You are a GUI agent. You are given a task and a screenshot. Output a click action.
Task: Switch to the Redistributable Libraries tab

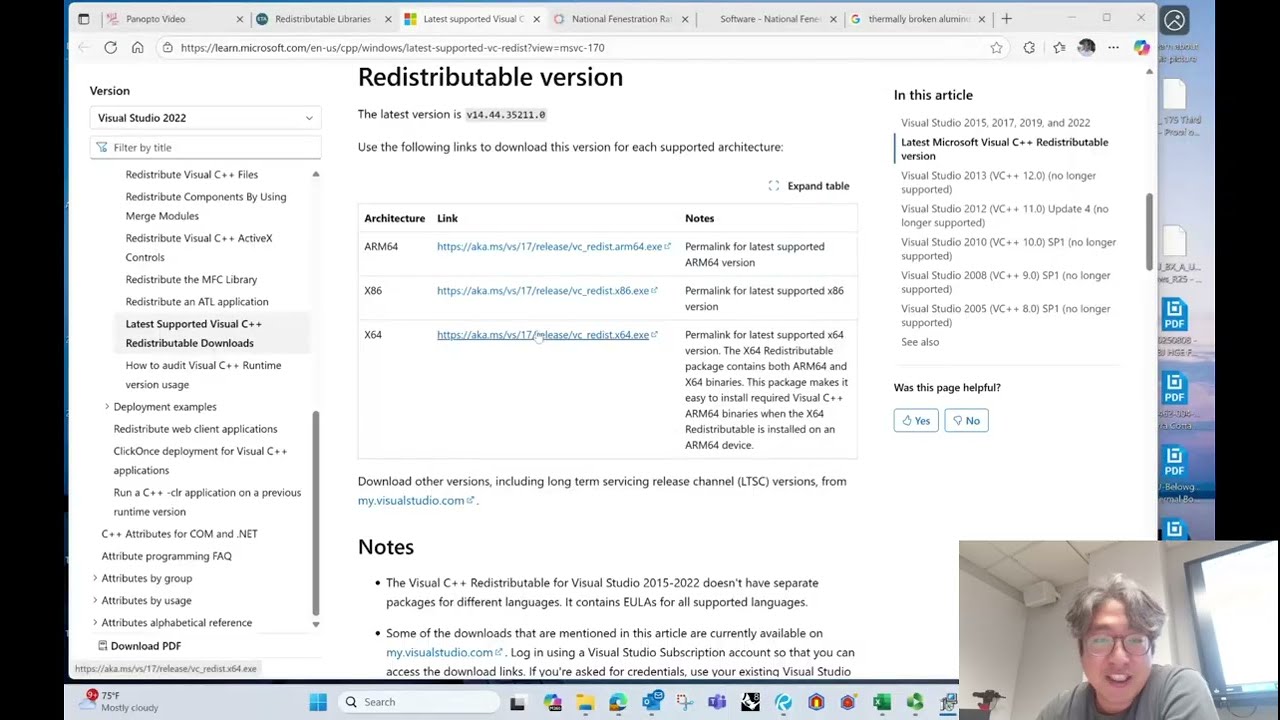coord(322,19)
